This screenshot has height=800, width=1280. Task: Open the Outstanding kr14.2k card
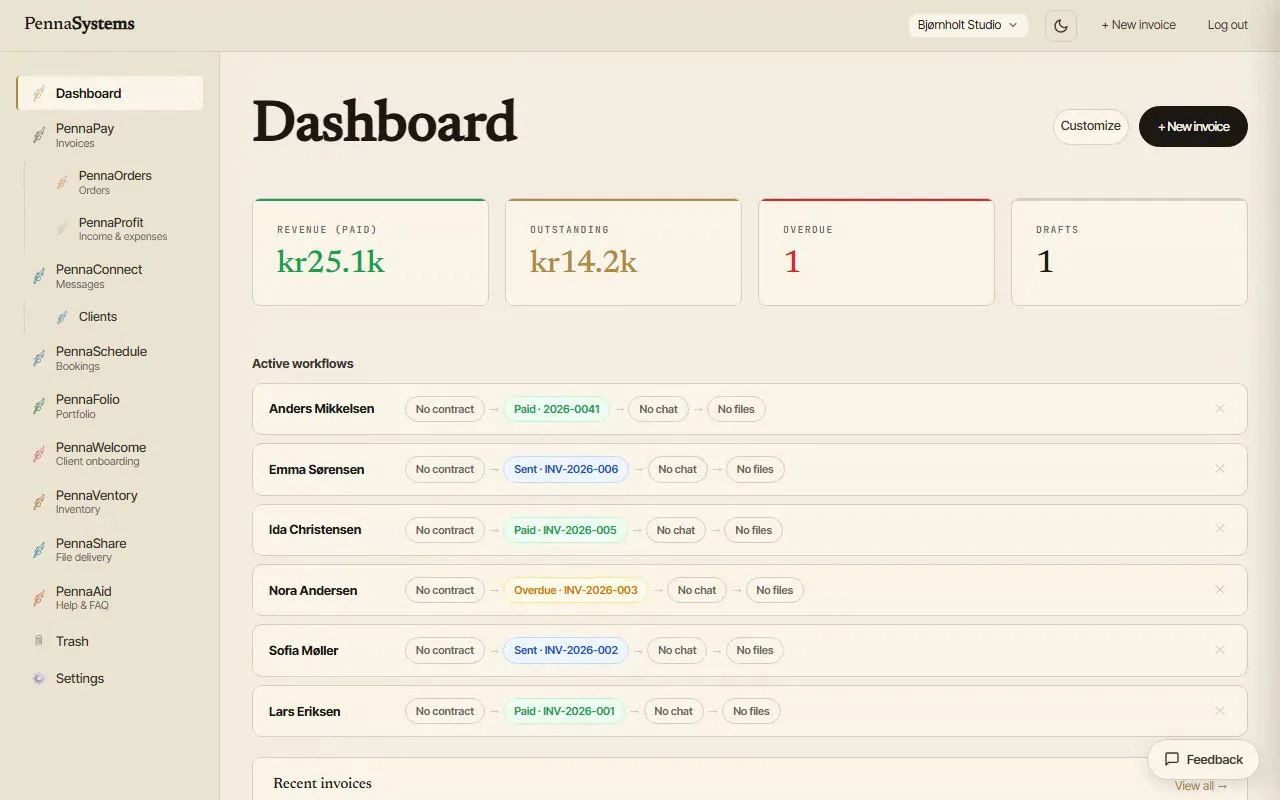point(623,252)
